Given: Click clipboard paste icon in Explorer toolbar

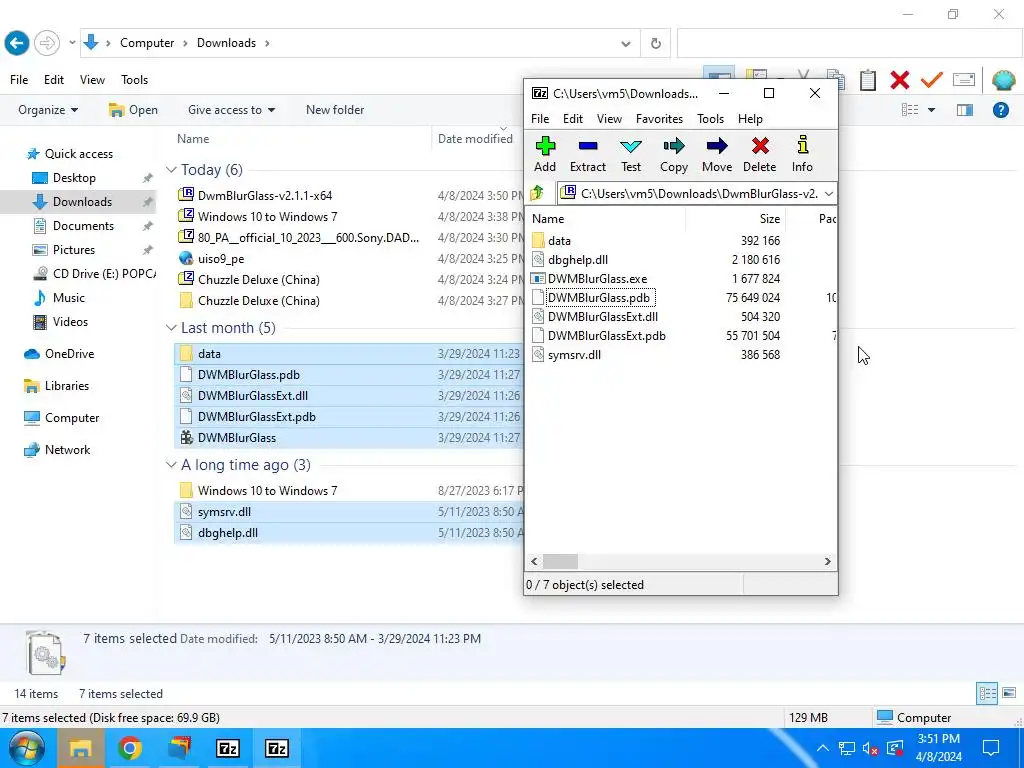Looking at the screenshot, I should click(868, 80).
